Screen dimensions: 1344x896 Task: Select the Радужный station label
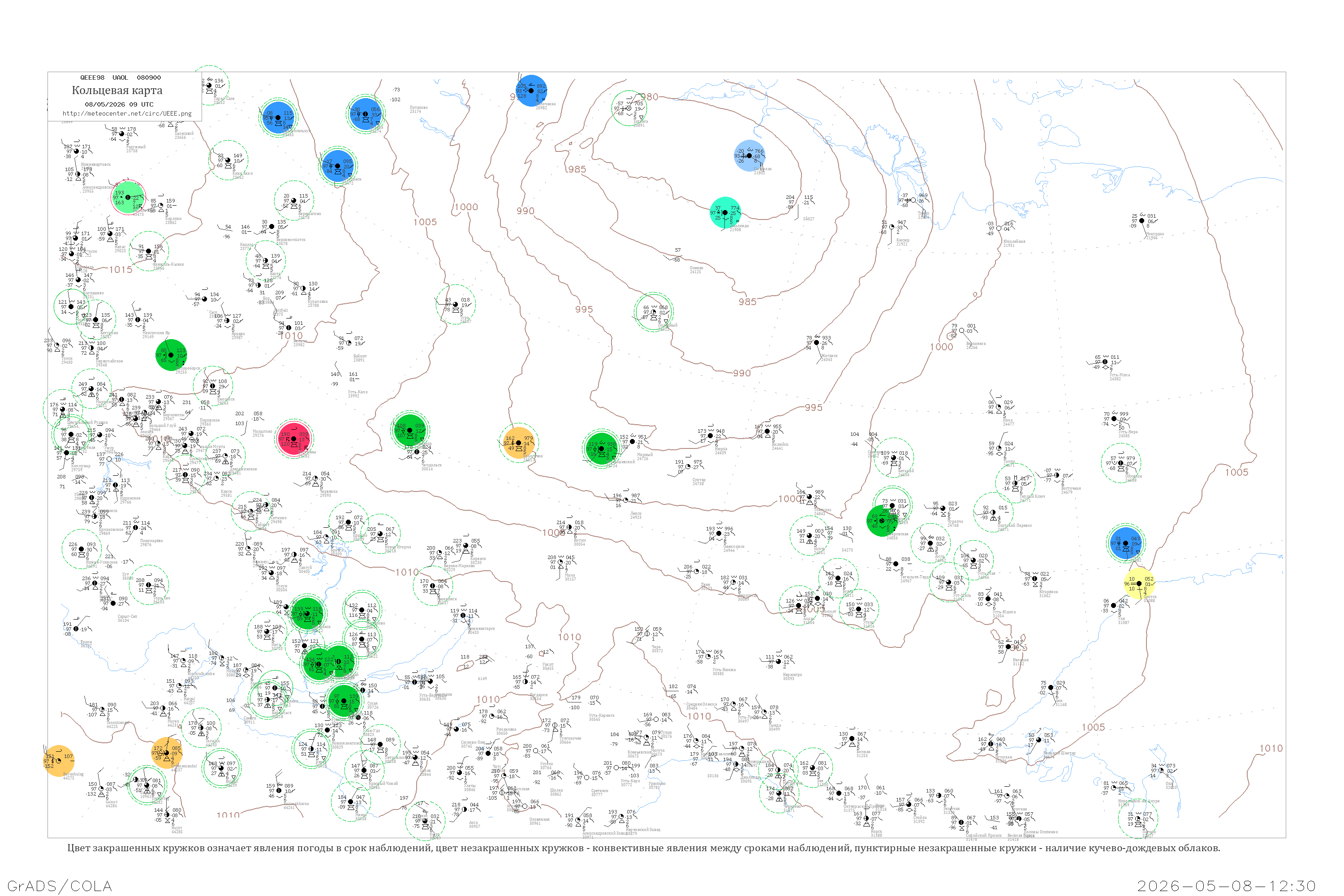(136, 147)
